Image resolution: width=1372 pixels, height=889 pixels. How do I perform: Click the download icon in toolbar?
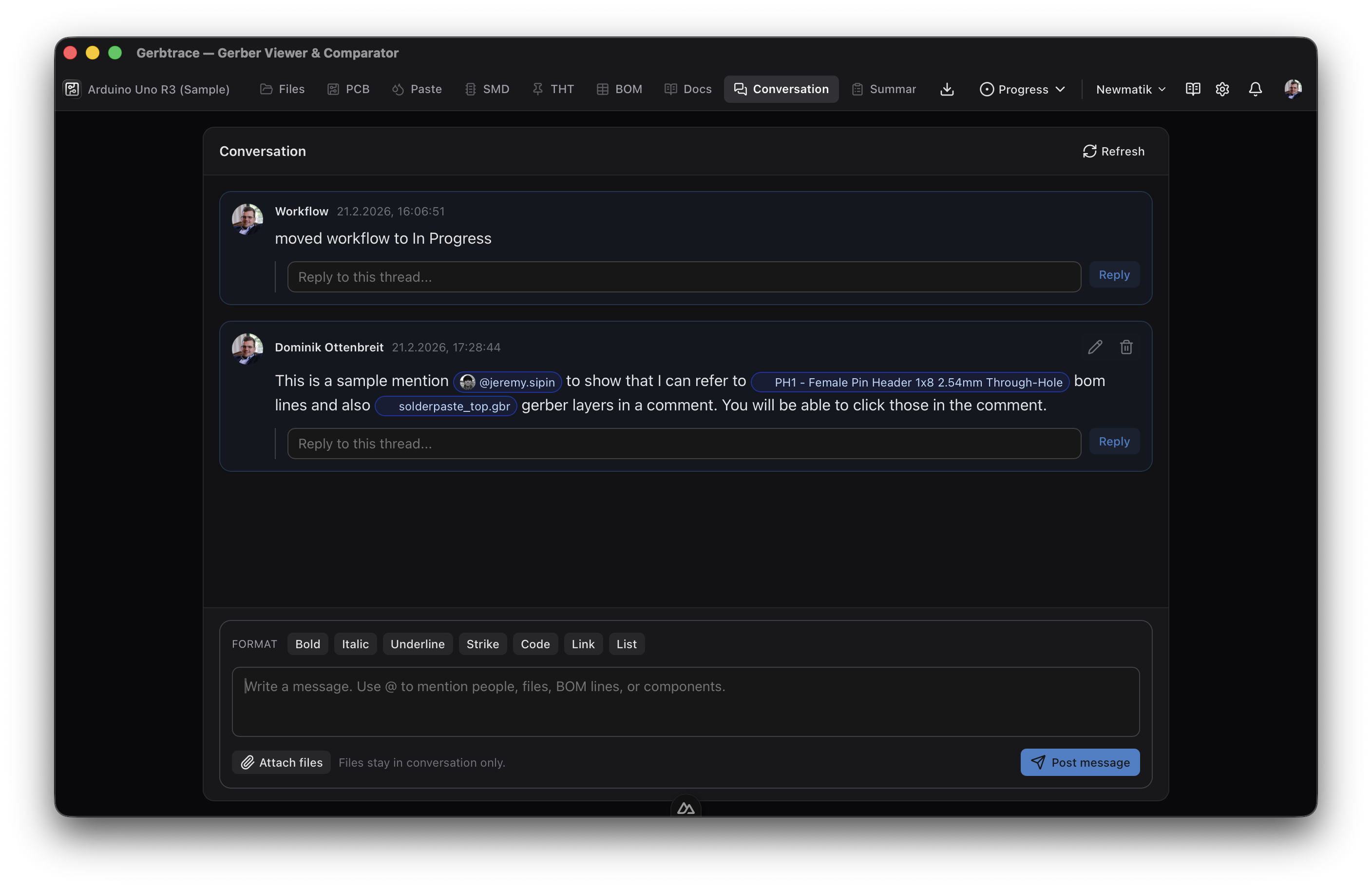coord(947,89)
